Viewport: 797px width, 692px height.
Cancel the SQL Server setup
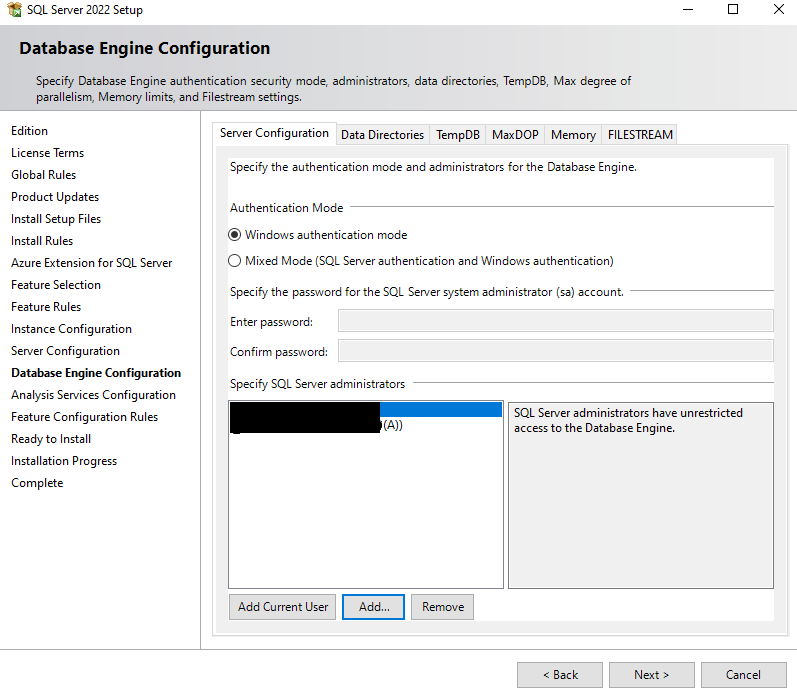coord(744,675)
